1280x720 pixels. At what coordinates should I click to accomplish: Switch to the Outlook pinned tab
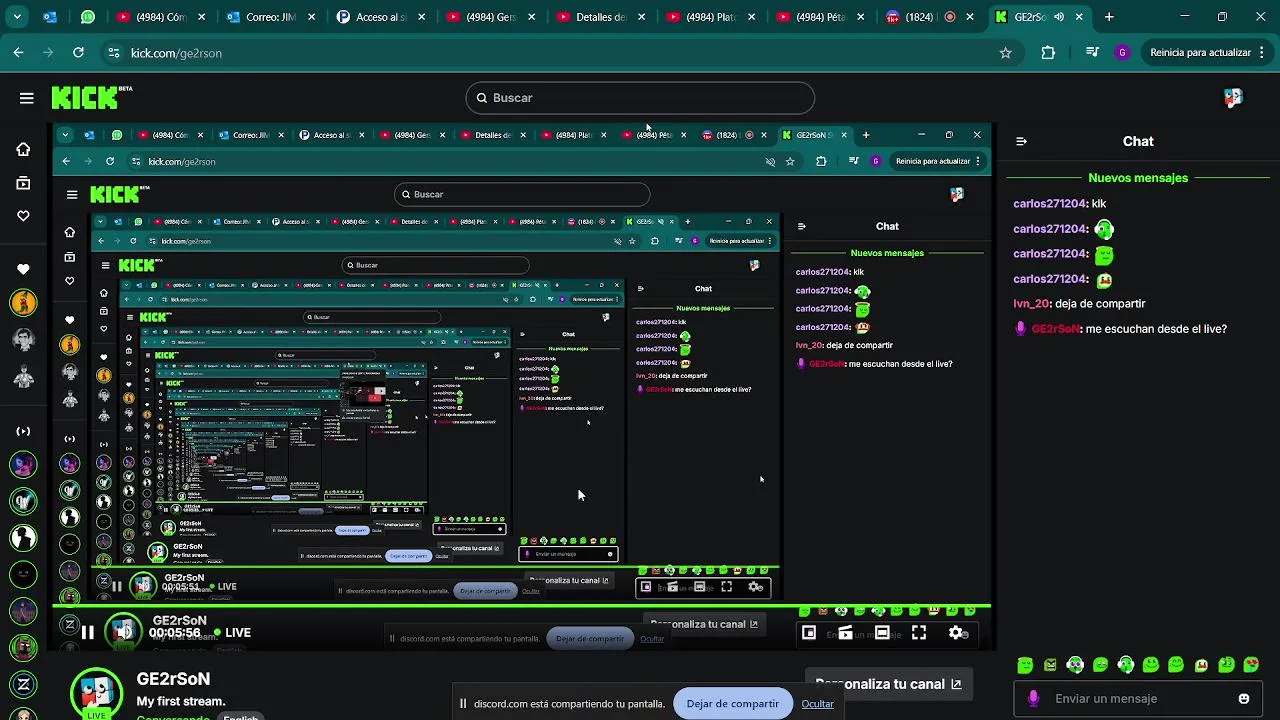coord(50,17)
